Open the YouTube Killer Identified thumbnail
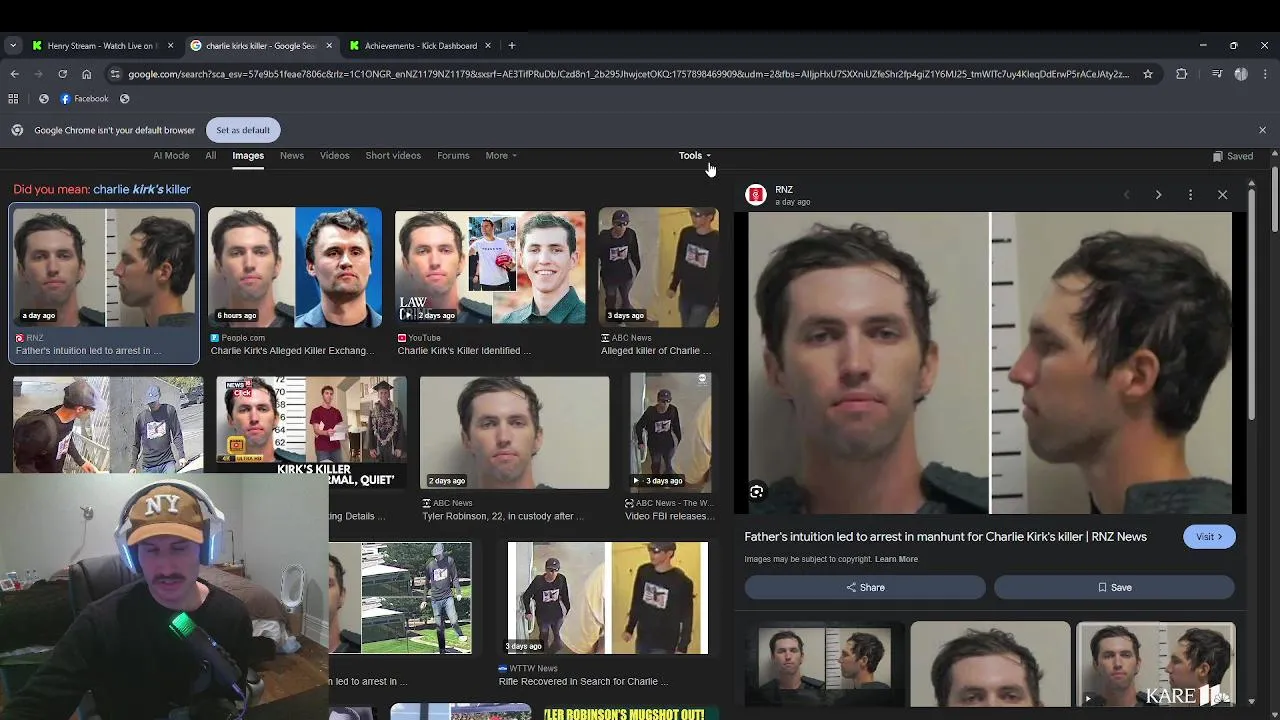1280x720 pixels. click(x=490, y=267)
